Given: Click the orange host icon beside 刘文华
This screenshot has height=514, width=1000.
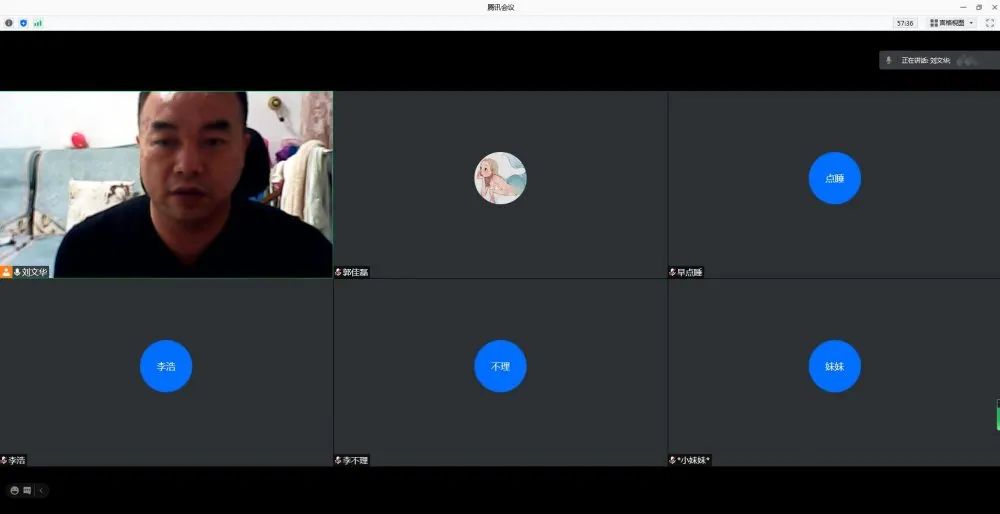Looking at the screenshot, I should pos(6,272).
